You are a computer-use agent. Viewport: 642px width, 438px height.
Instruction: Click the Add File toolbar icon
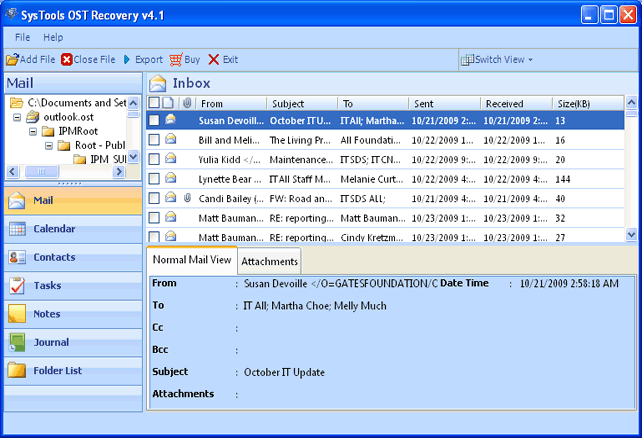pyautogui.click(x=12, y=60)
